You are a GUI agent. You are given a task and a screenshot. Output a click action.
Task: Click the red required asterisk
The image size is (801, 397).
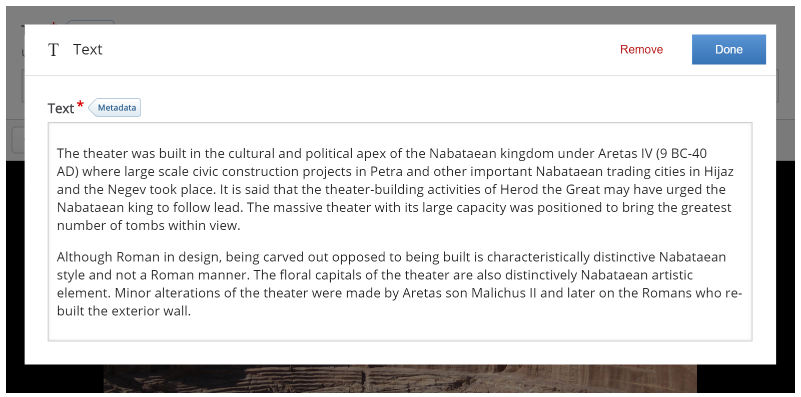(80, 105)
